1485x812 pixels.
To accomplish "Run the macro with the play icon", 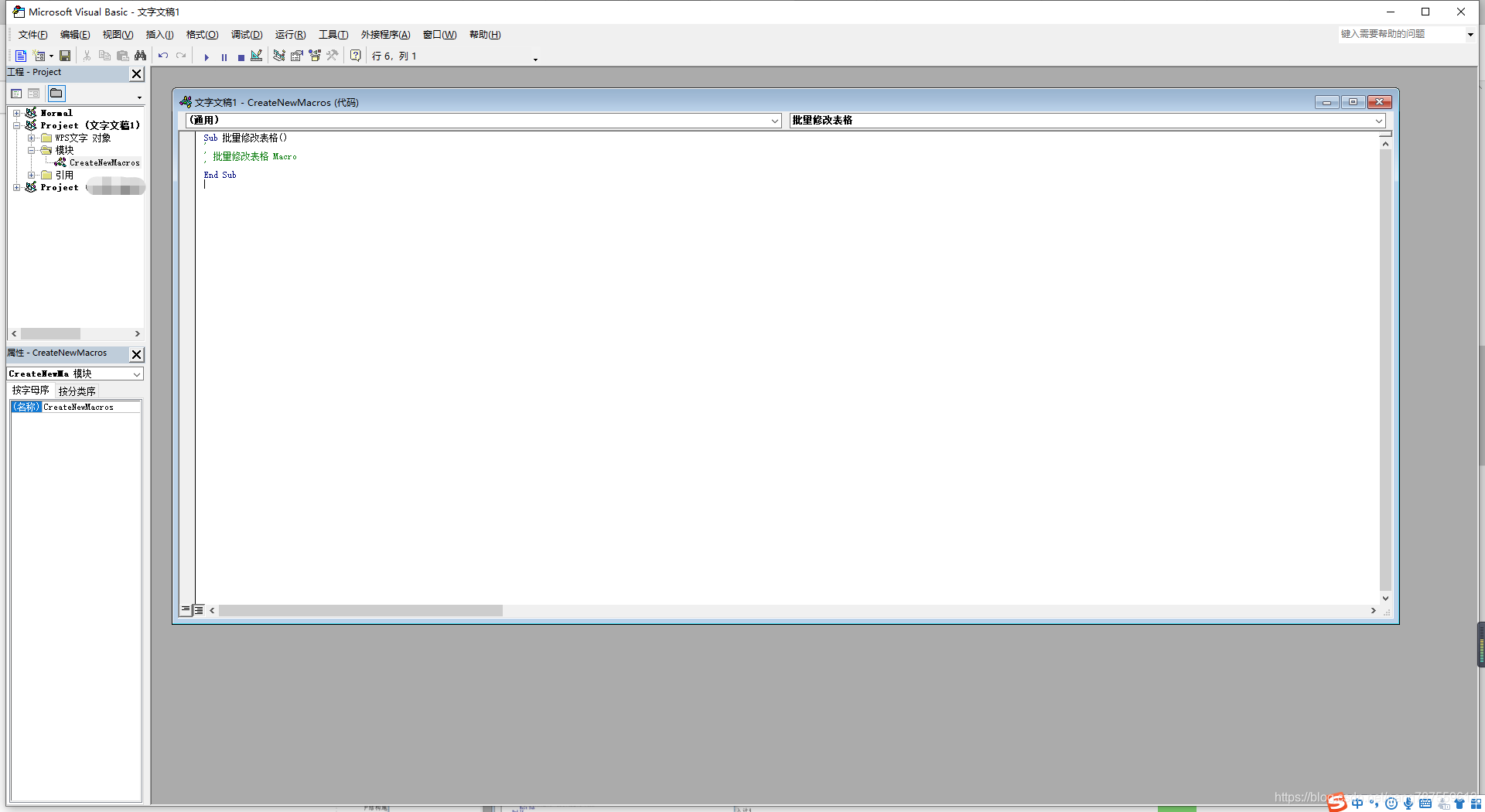I will [x=206, y=56].
